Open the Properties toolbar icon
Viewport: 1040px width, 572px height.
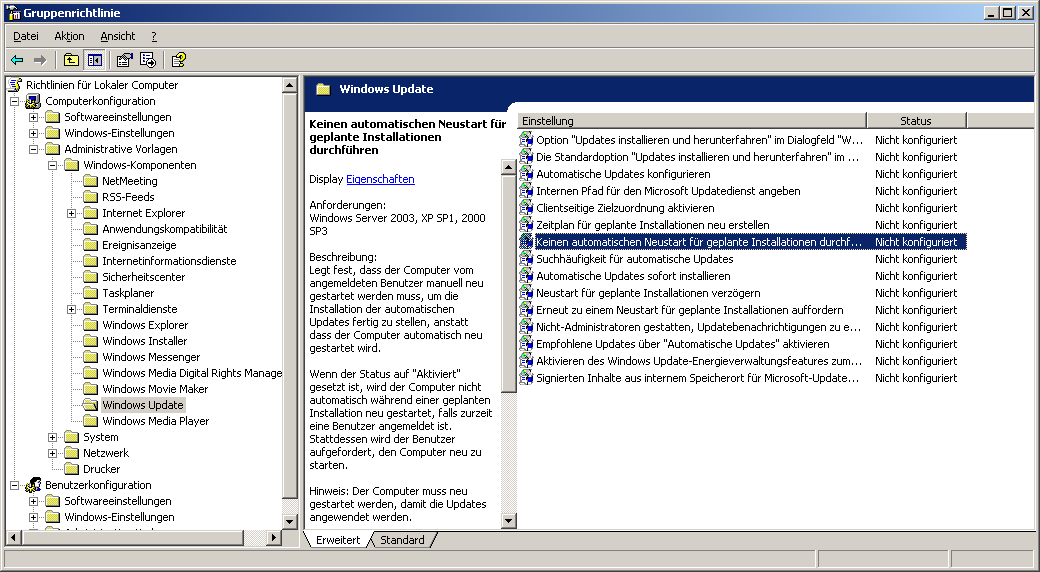tap(124, 60)
